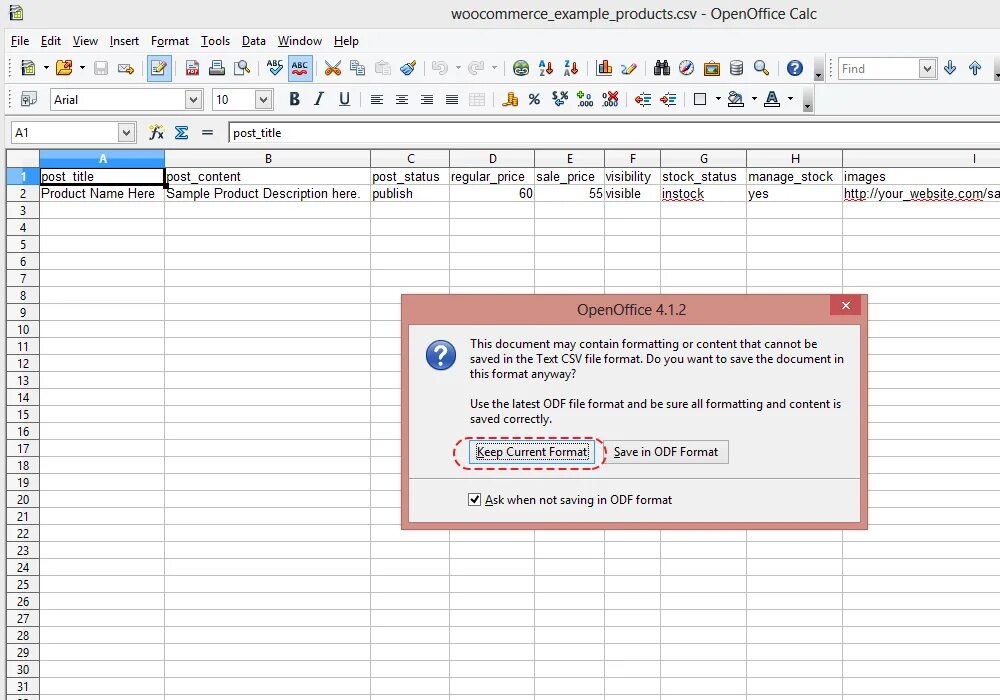
Task: Apply Background Color bucket
Action: 736,99
